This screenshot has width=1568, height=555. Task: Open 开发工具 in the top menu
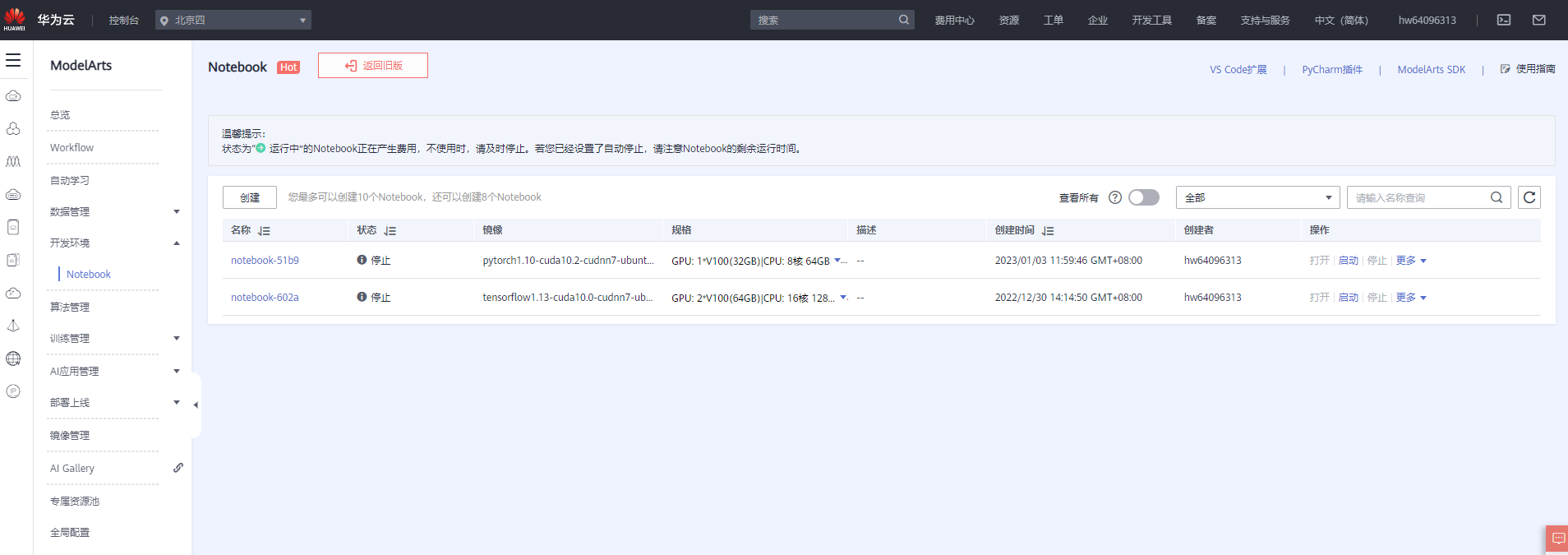pyautogui.click(x=1151, y=20)
